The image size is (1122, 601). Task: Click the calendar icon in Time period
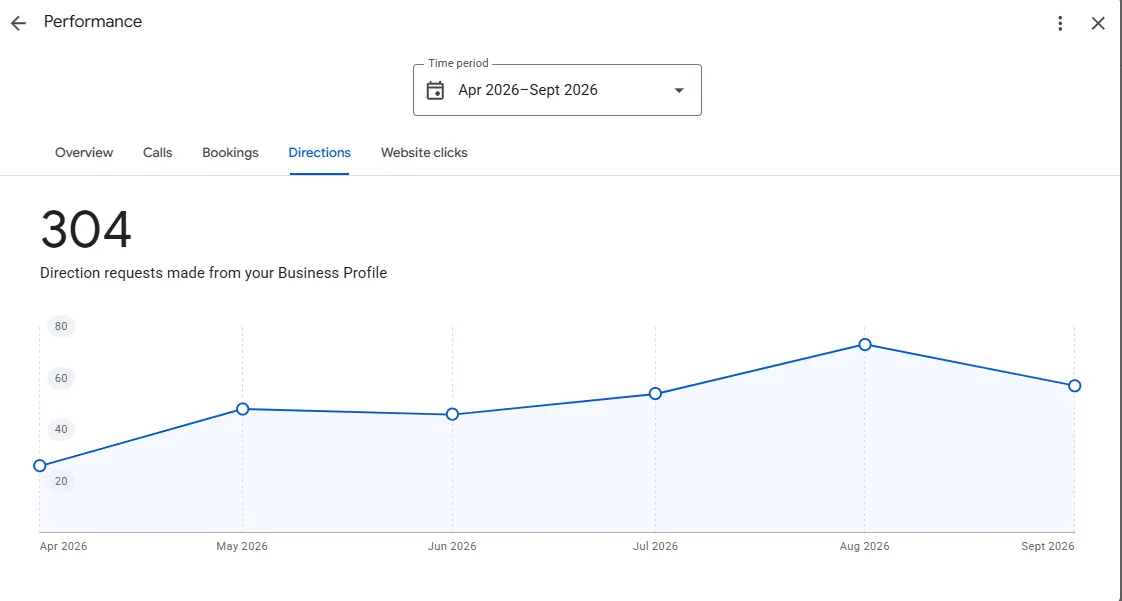(x=435, y=90)
